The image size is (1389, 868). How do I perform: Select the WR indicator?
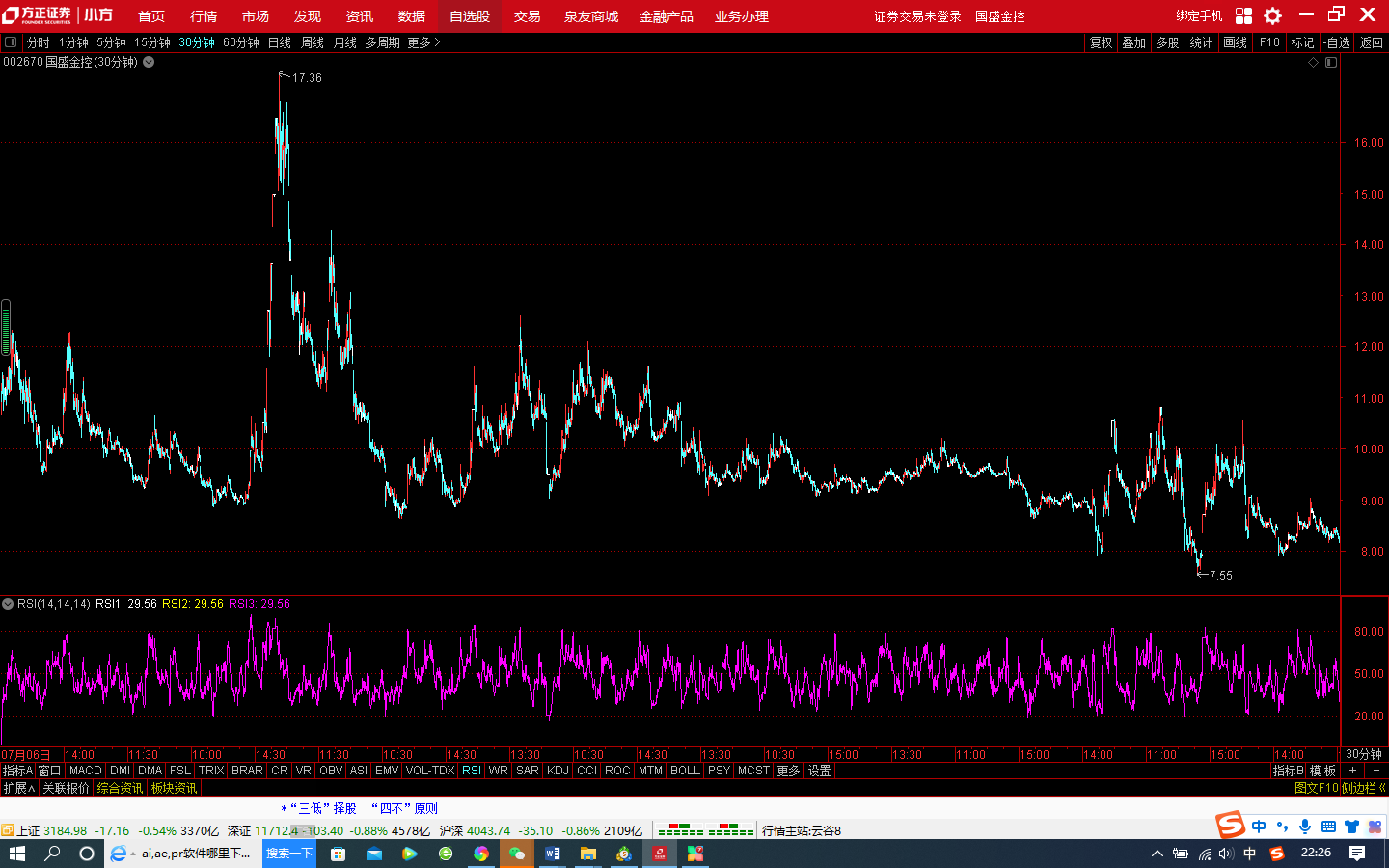(x=499, y=771)
